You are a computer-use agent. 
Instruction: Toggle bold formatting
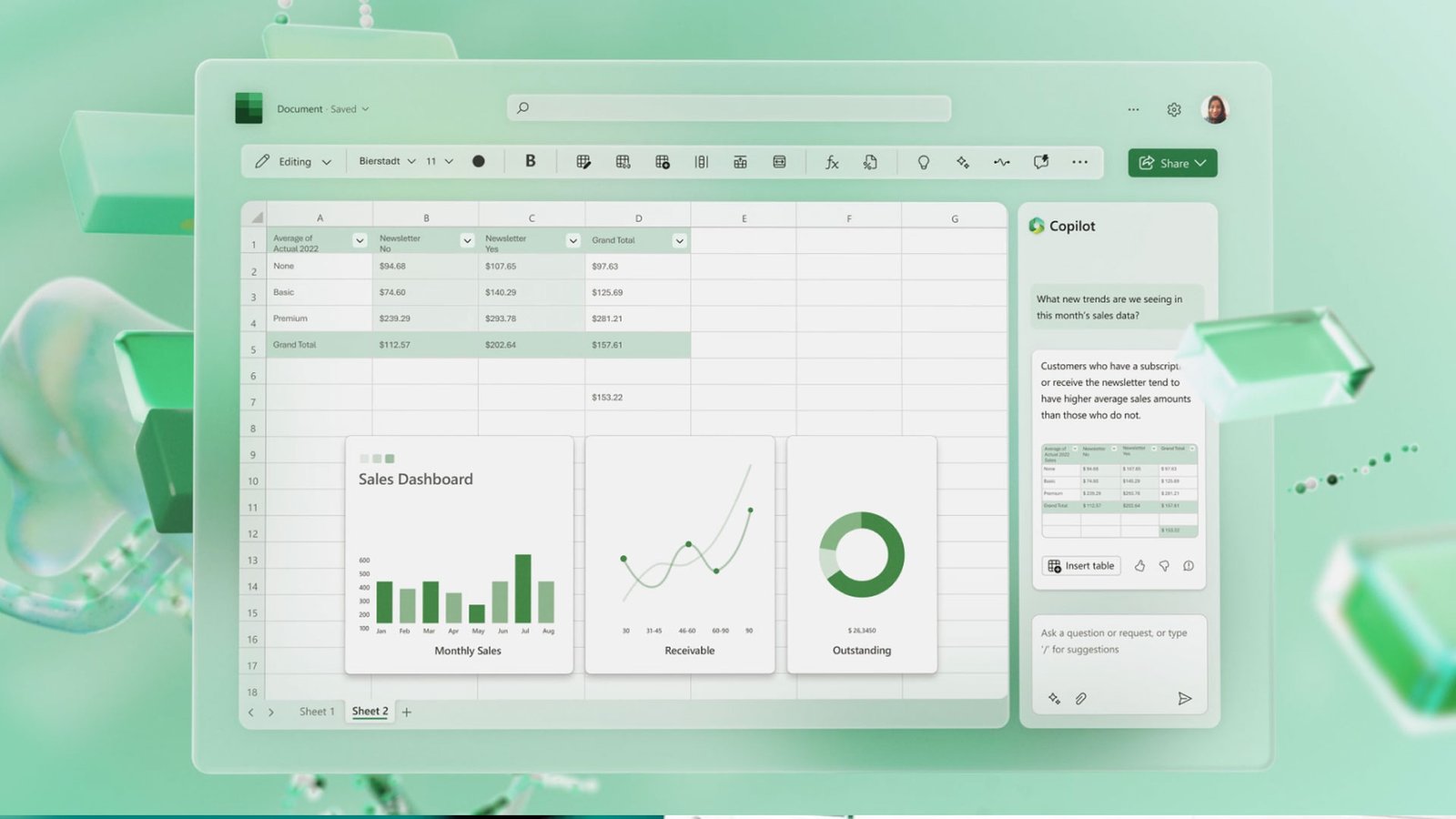coord(530,161)
